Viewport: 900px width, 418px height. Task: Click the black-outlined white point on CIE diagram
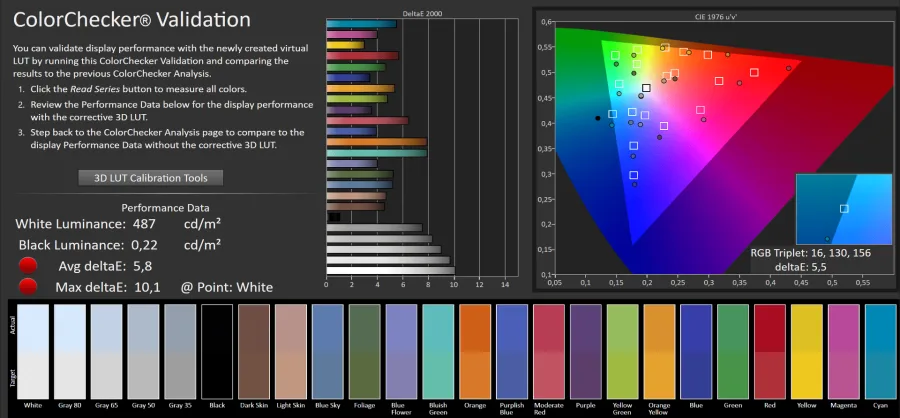click(x=647, y=88)
